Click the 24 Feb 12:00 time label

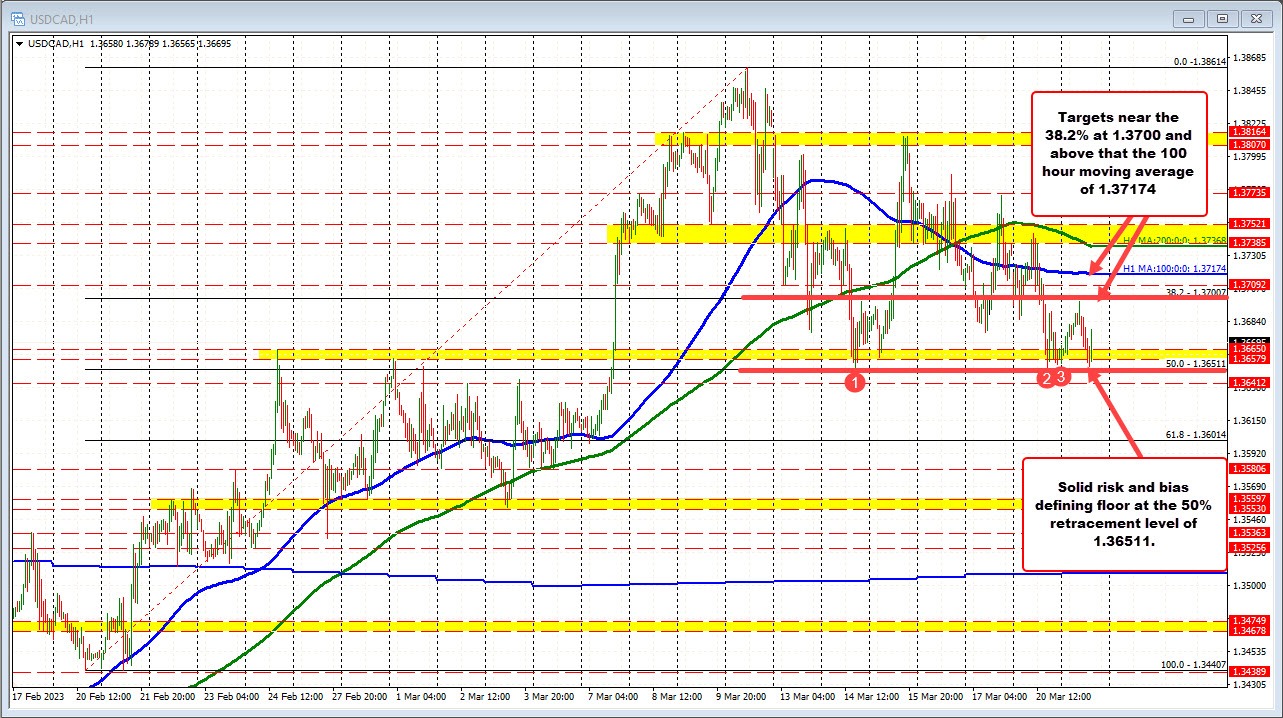294,695
